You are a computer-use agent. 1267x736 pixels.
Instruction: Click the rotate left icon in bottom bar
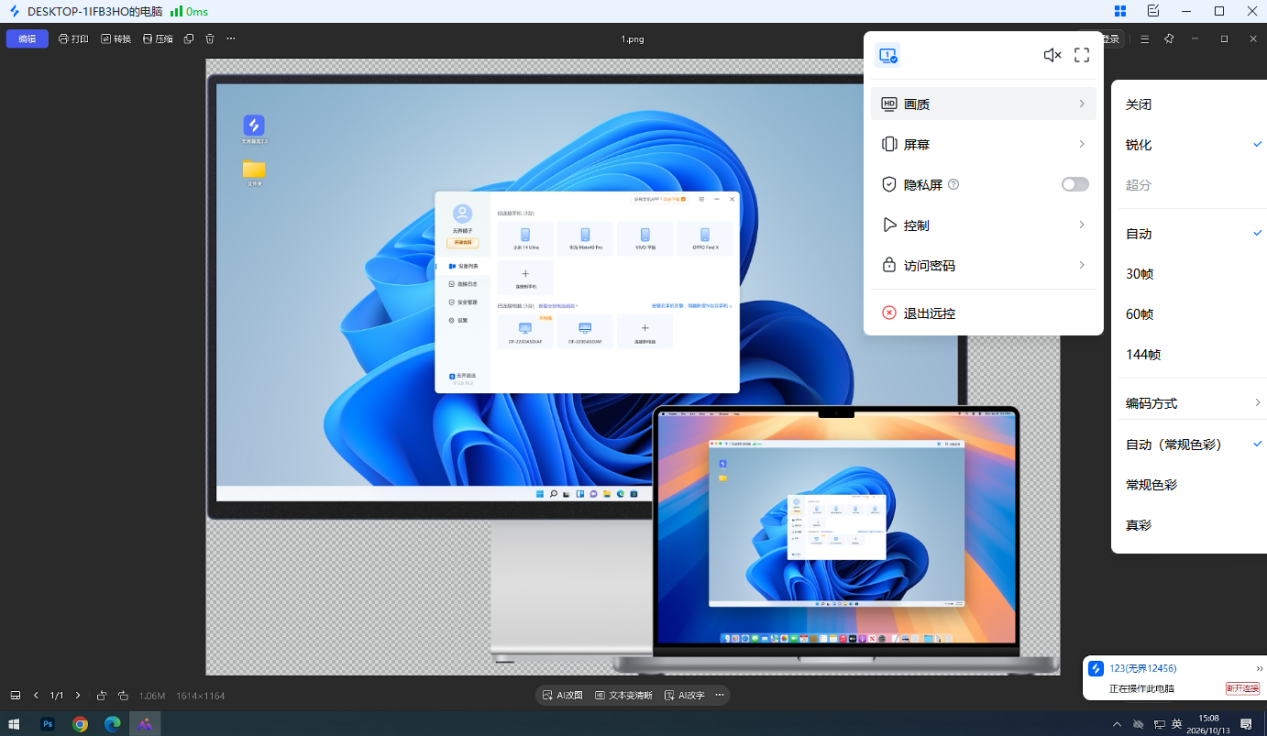pos(102,695)
